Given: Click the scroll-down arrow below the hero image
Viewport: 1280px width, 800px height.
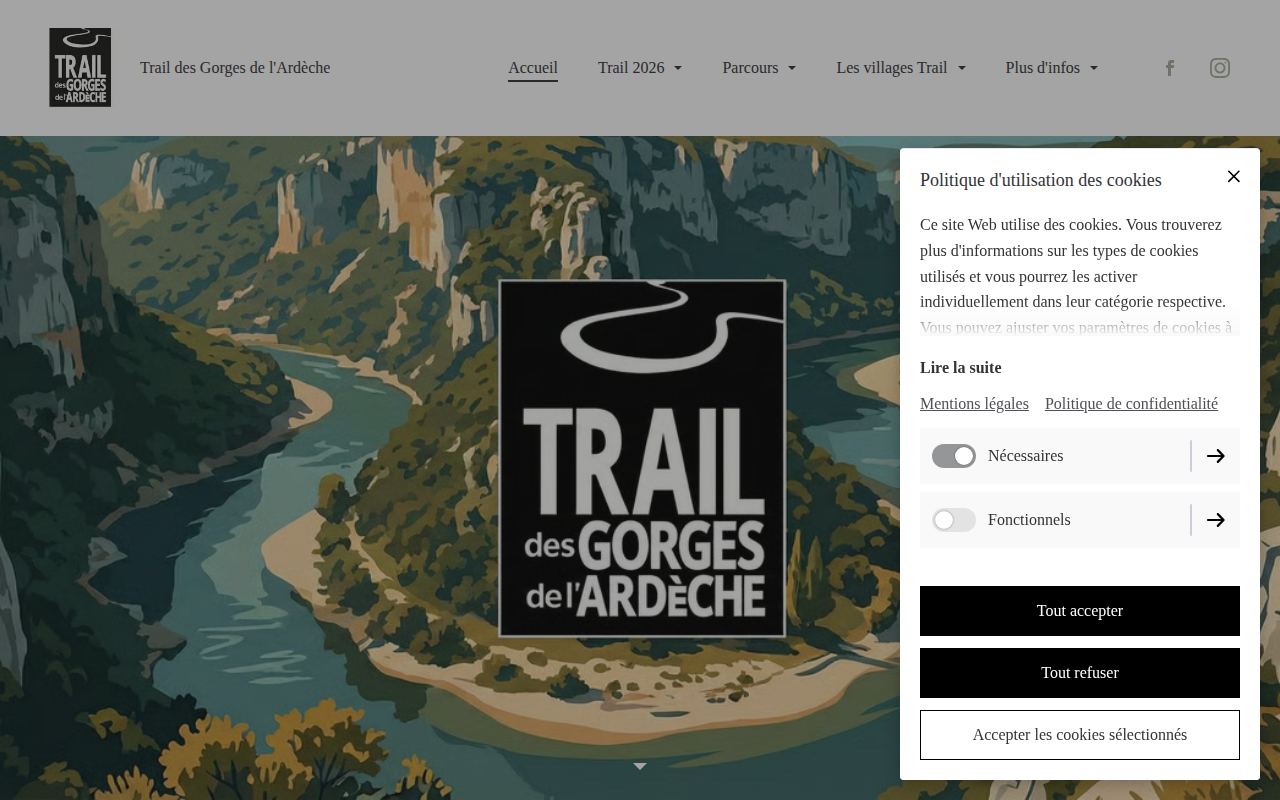Looking at the screenshot, I should [640, 766].
